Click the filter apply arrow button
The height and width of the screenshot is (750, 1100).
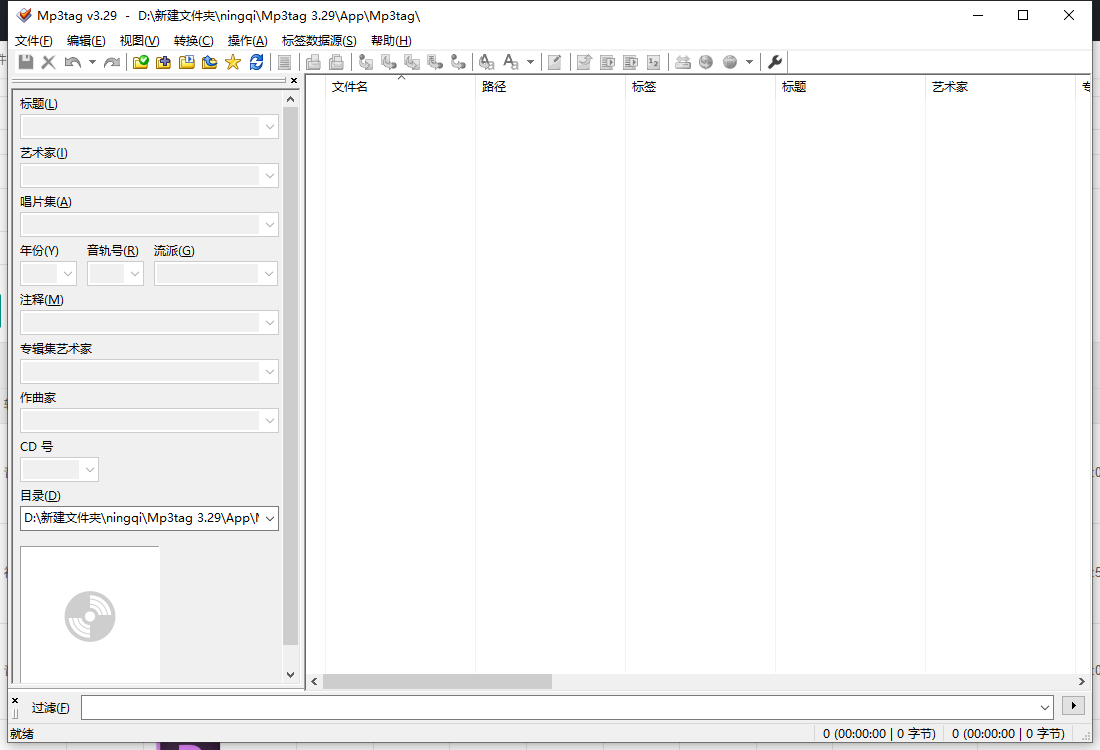(1073, 706)
